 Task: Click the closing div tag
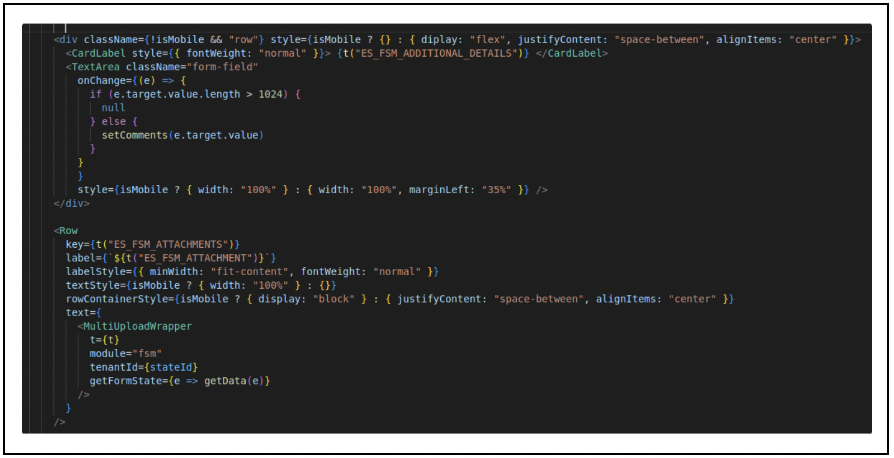tap(71, 203)
